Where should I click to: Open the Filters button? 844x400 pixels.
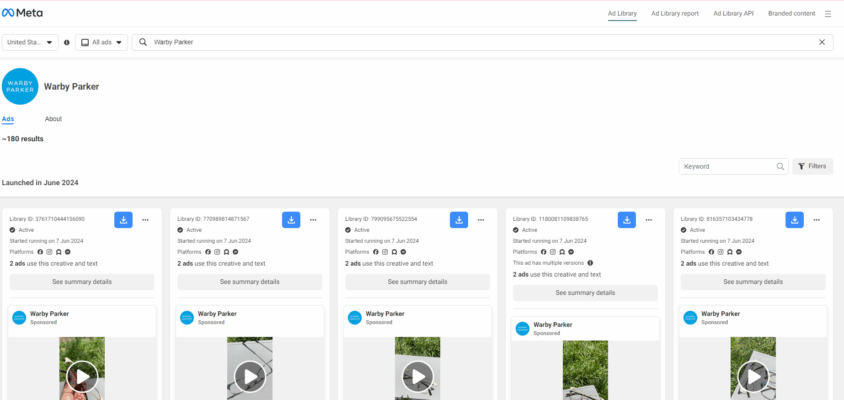812,166
